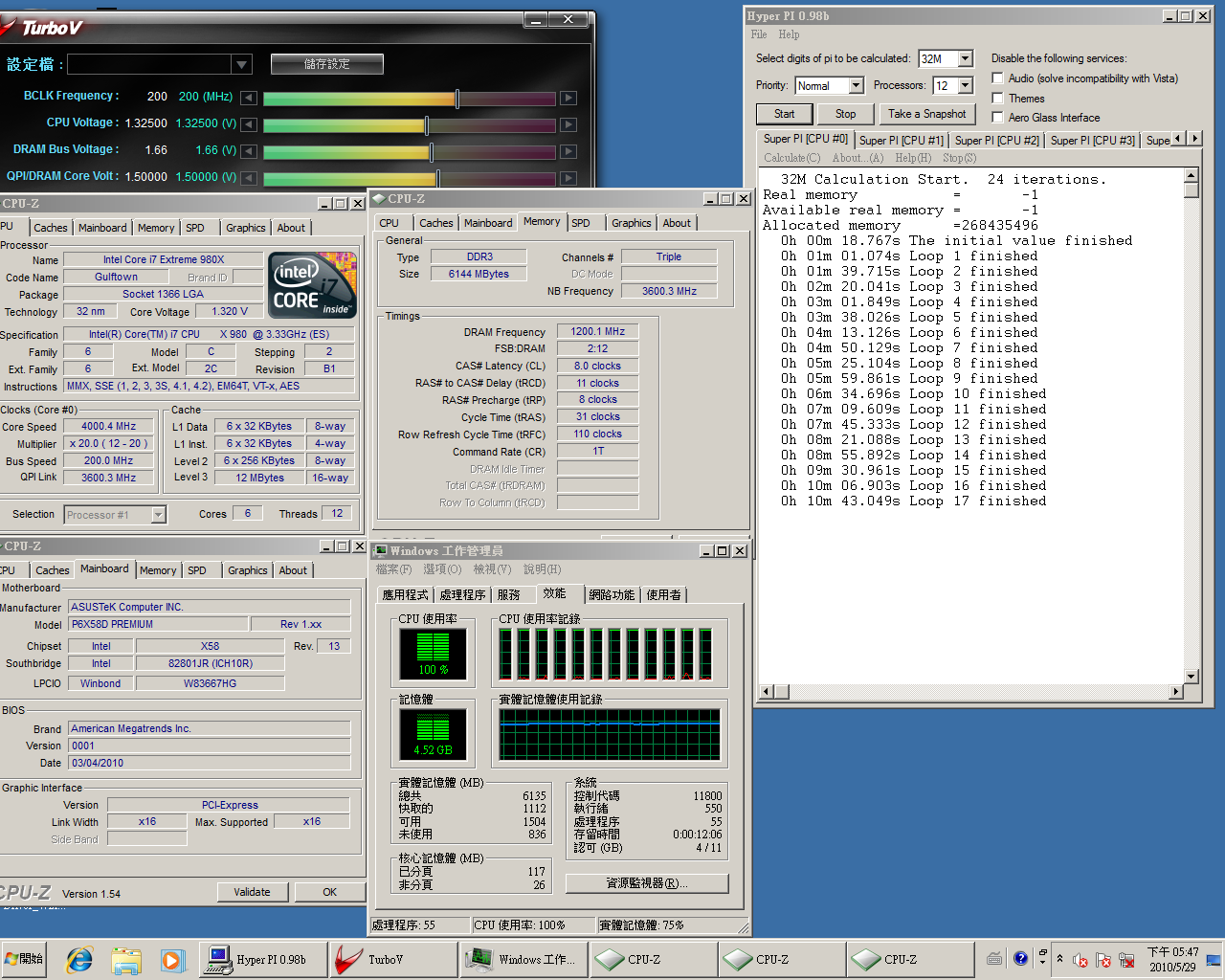Viewport: 1225px width, 980px height.
Task: Decrease CPU Voltage with left arrow
Action: [x=249, y=124]
